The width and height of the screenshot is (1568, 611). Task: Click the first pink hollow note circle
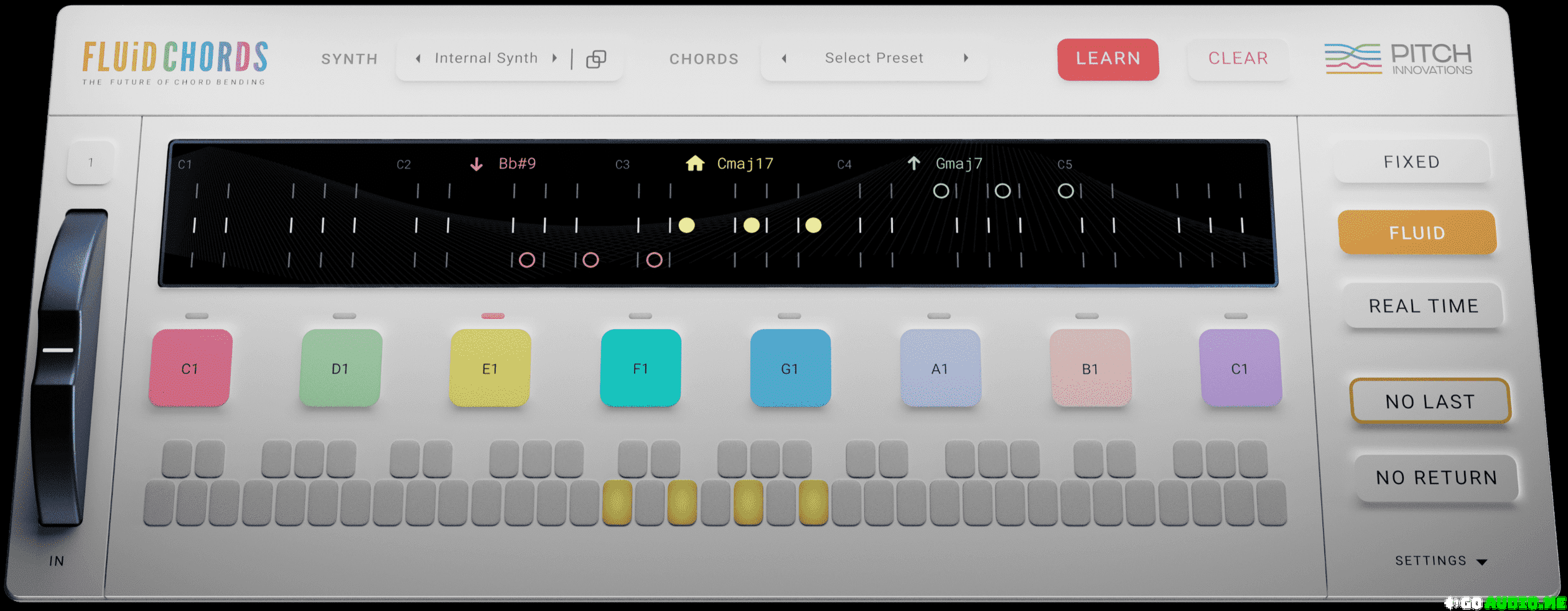527,260
